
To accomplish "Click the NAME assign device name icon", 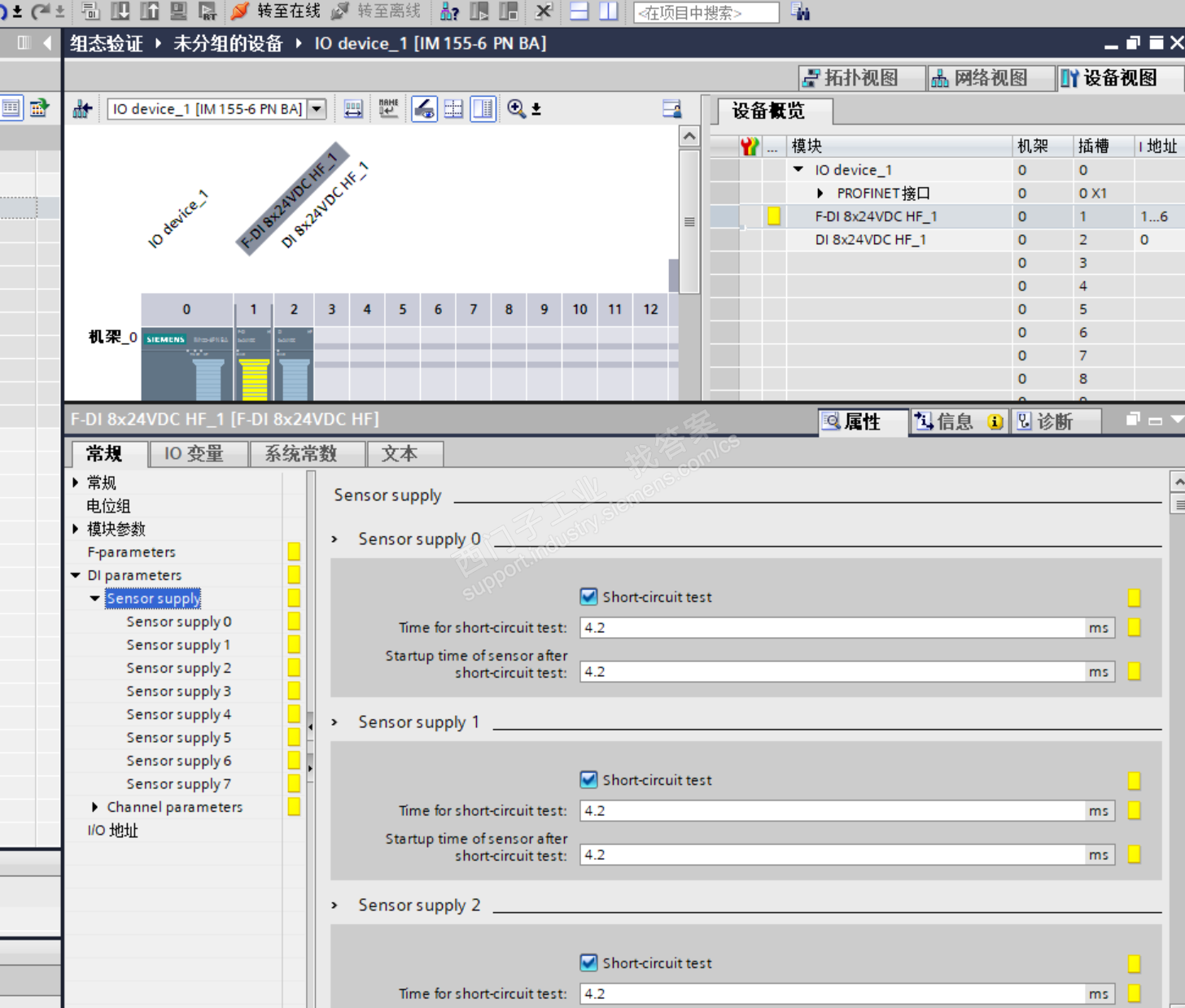I will tap(388, 109).
